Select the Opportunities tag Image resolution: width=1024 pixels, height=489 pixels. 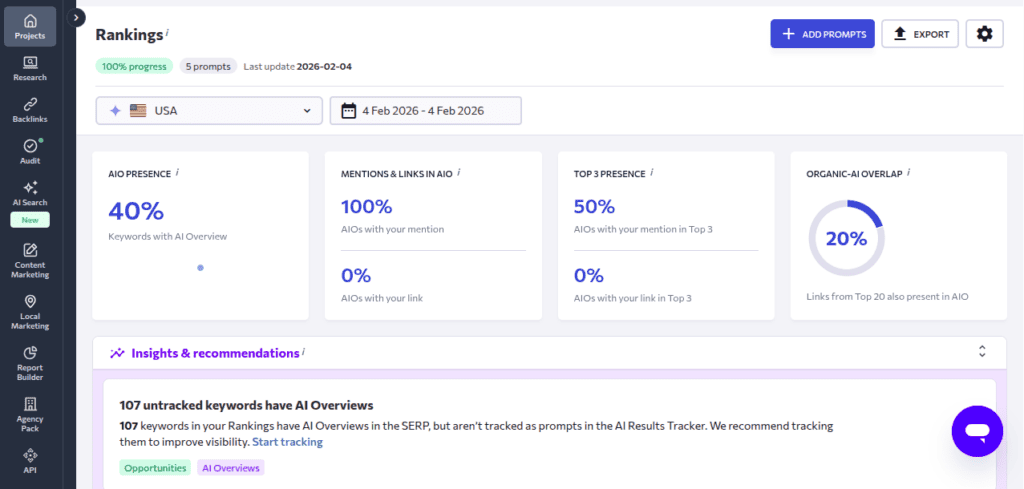pos(154,468)
